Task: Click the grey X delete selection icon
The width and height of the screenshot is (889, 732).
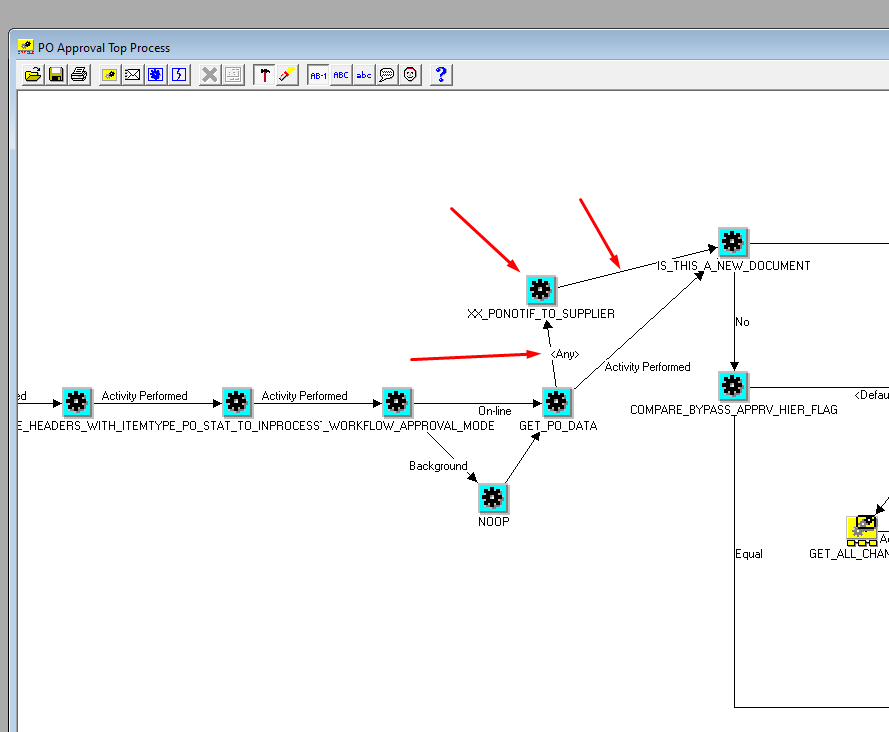Action: click(210, 75)
